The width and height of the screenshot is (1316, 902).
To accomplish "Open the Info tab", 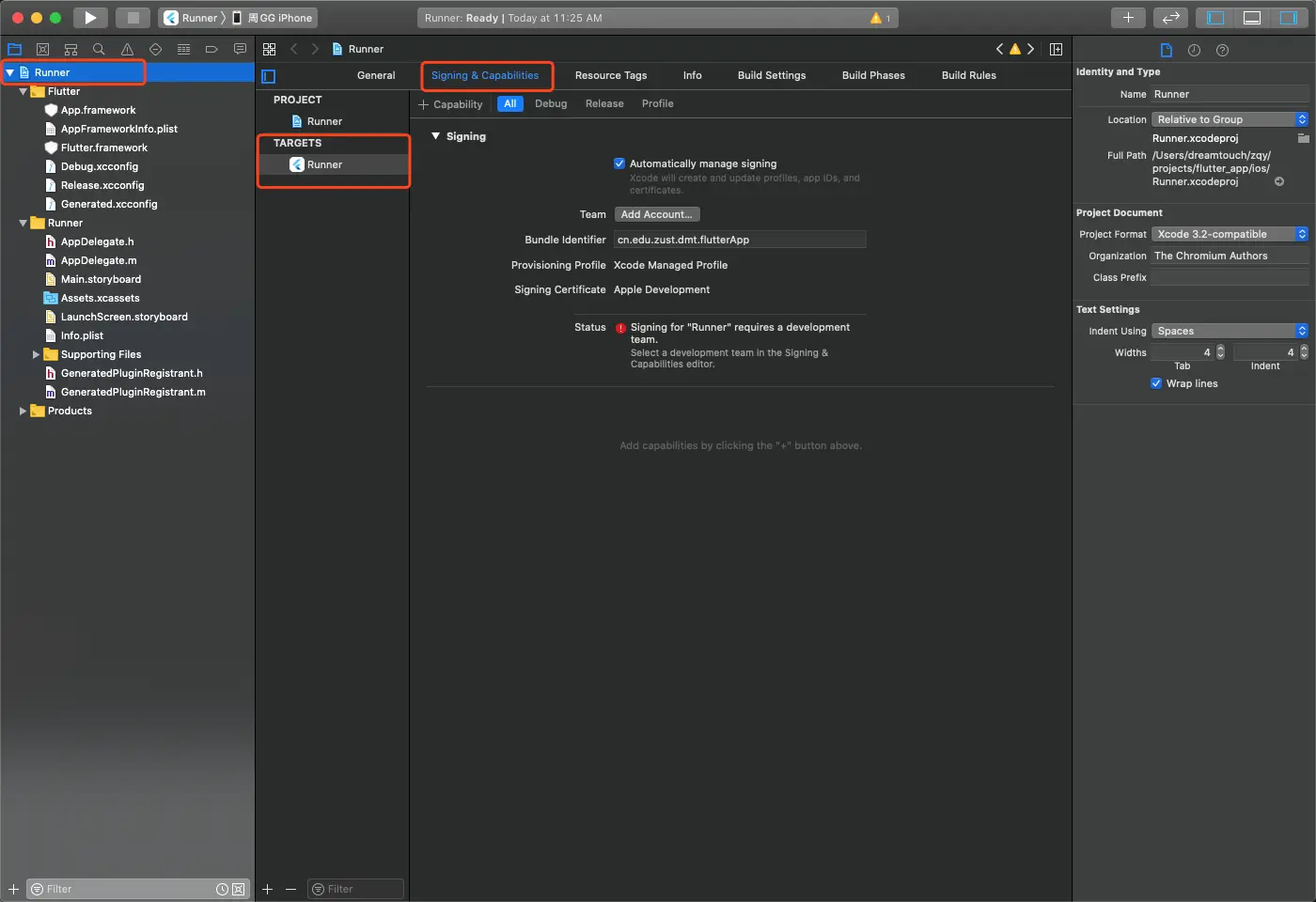I will click(693, 75).
